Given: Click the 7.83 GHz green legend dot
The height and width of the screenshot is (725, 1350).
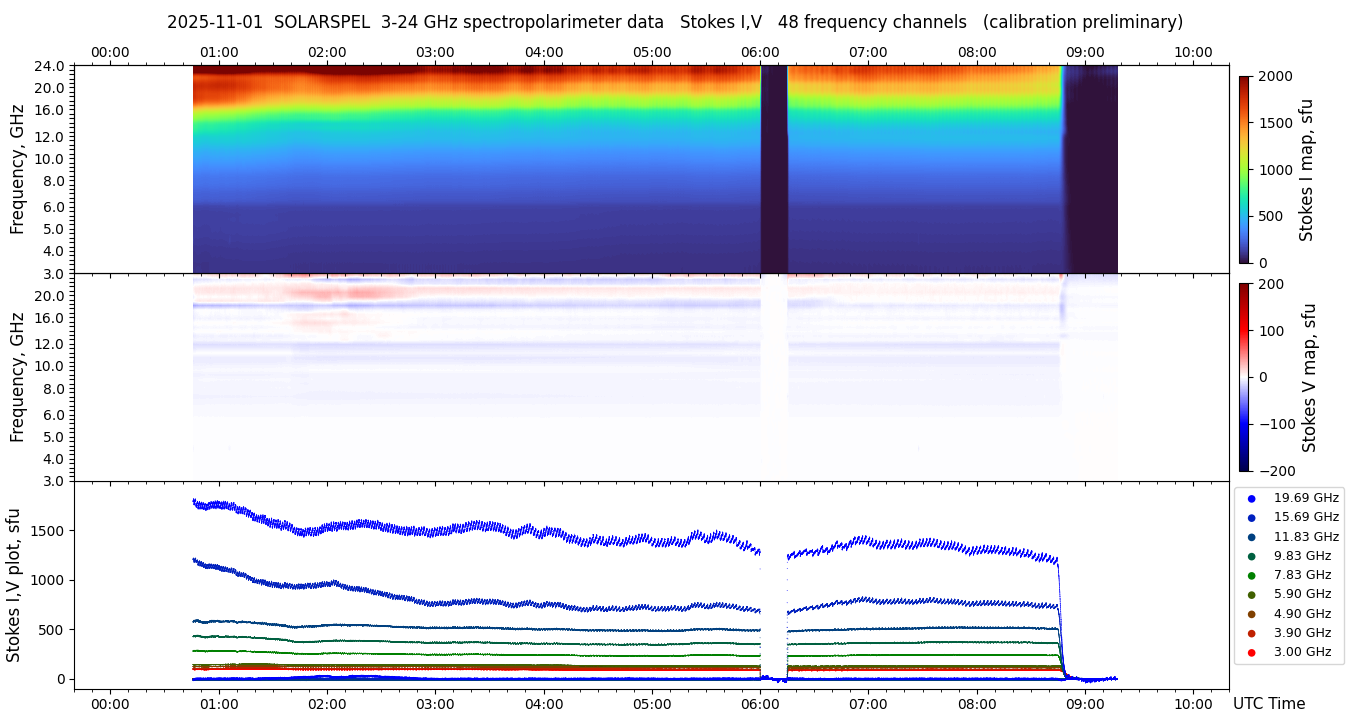Looking at the screenshot, I should pyautogui.click(x=1251, y=575).
